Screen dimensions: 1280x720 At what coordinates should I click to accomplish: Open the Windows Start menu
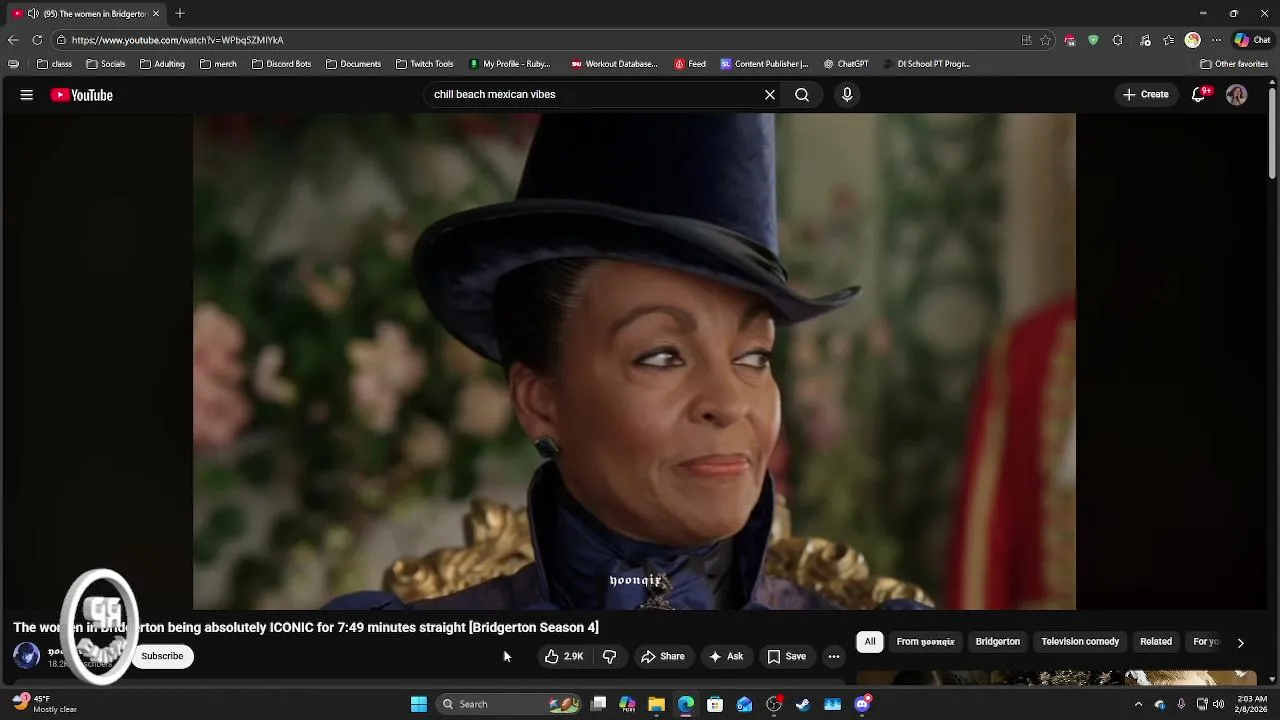click(419, 704)
